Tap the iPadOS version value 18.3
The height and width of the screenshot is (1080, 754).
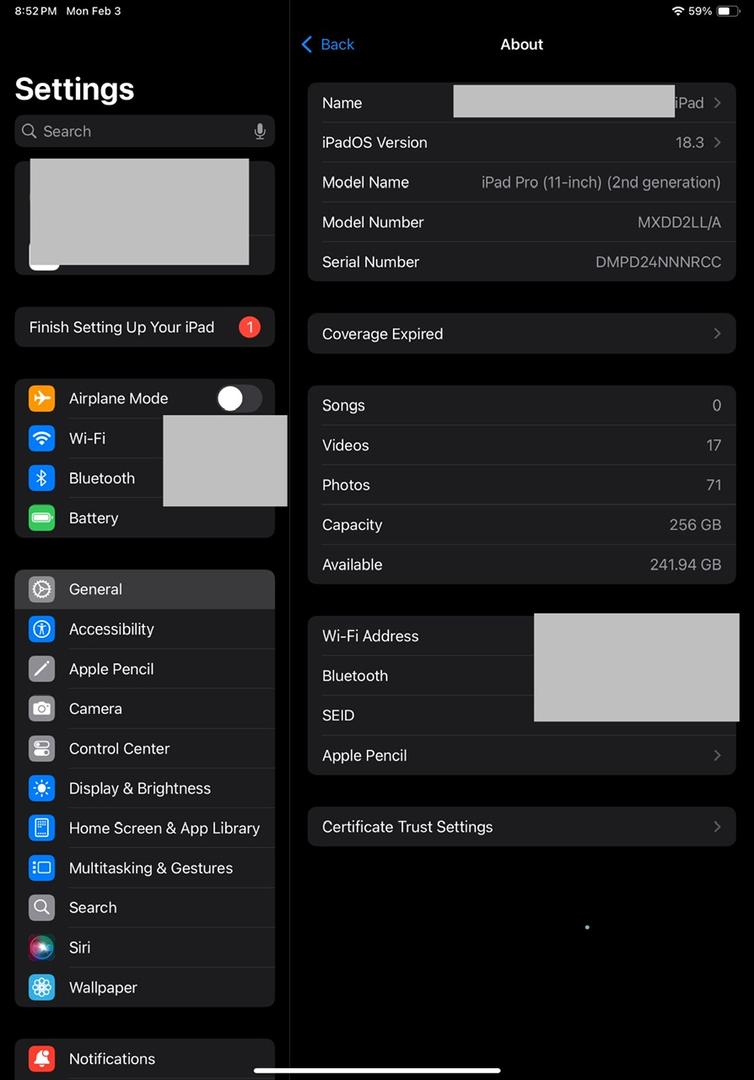click(689, 143)
